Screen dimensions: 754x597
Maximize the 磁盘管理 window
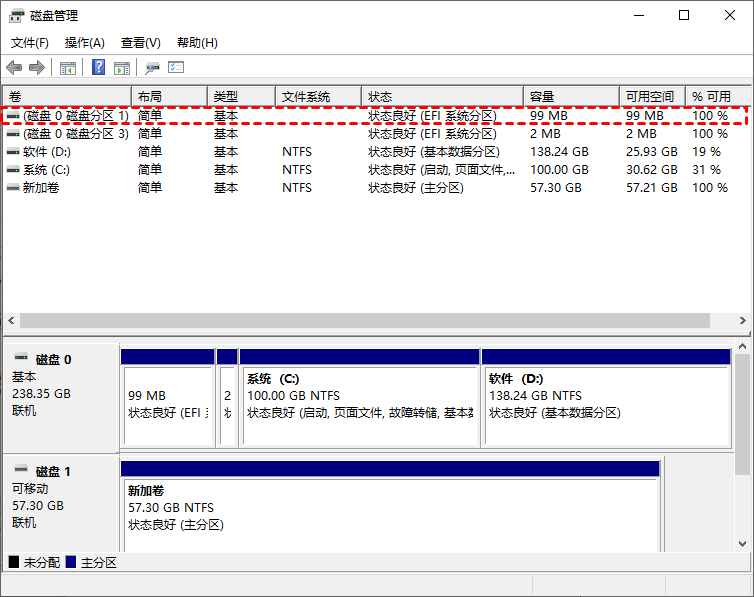tap(684, 15)
